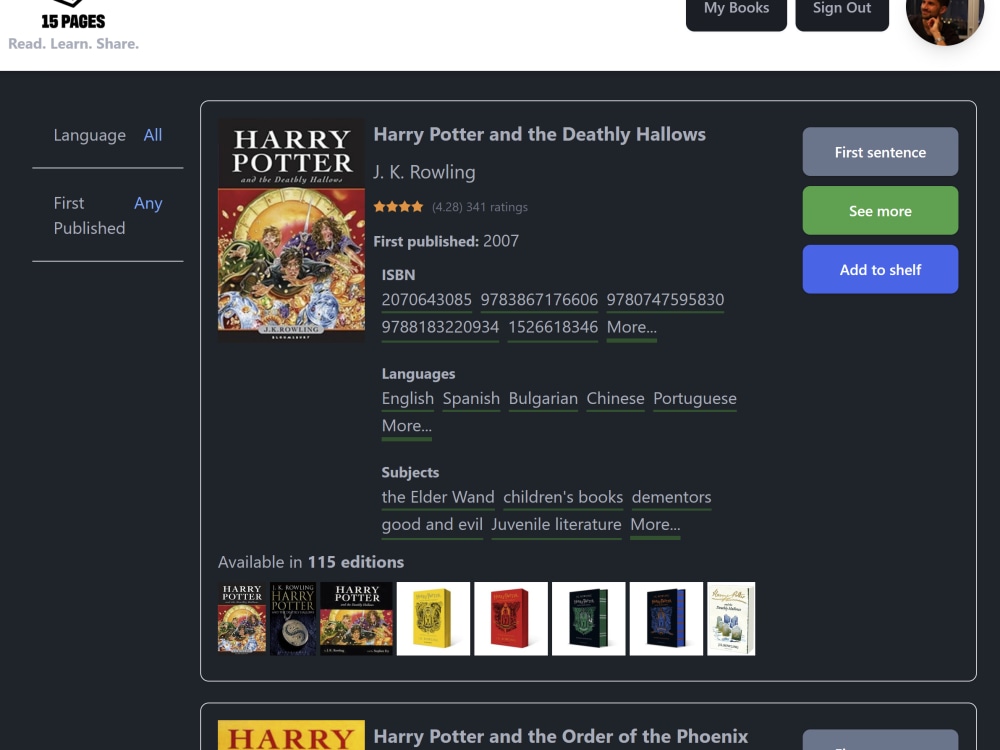
Task: Click the 115 editions text
Action: (x=356, y=562)
